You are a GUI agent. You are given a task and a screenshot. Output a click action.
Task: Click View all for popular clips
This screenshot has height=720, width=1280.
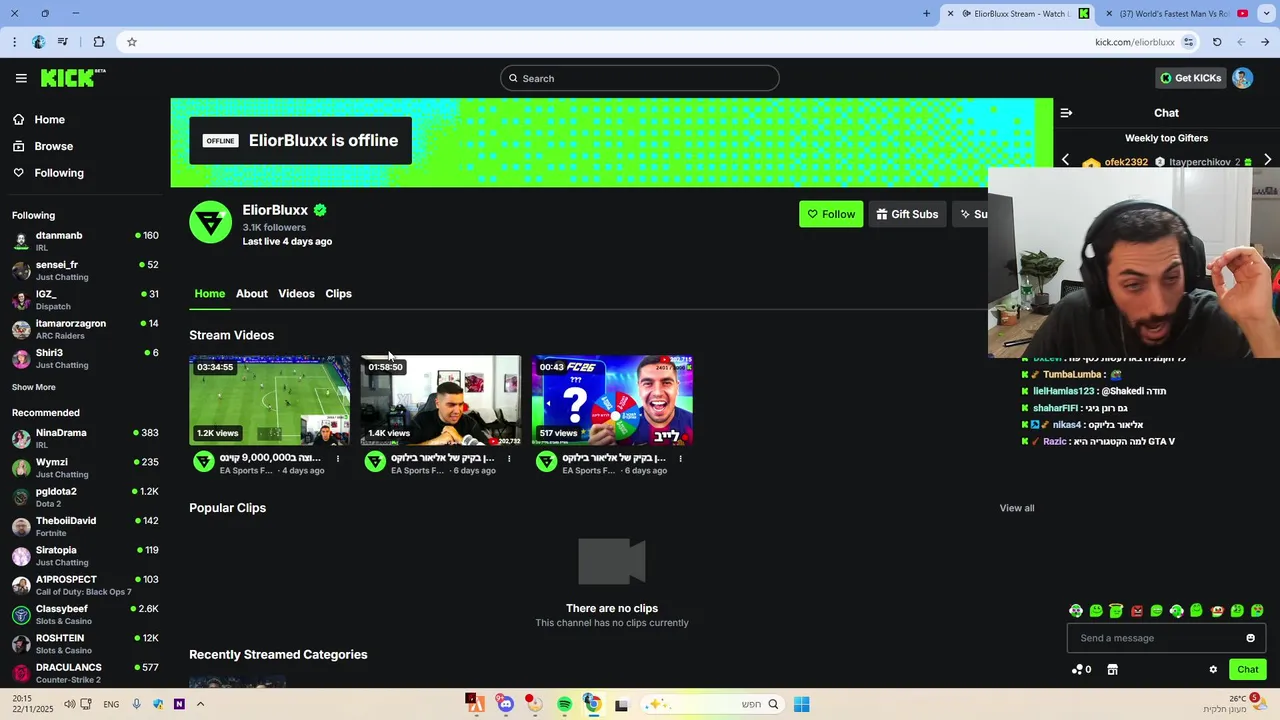pos(1017,508)
